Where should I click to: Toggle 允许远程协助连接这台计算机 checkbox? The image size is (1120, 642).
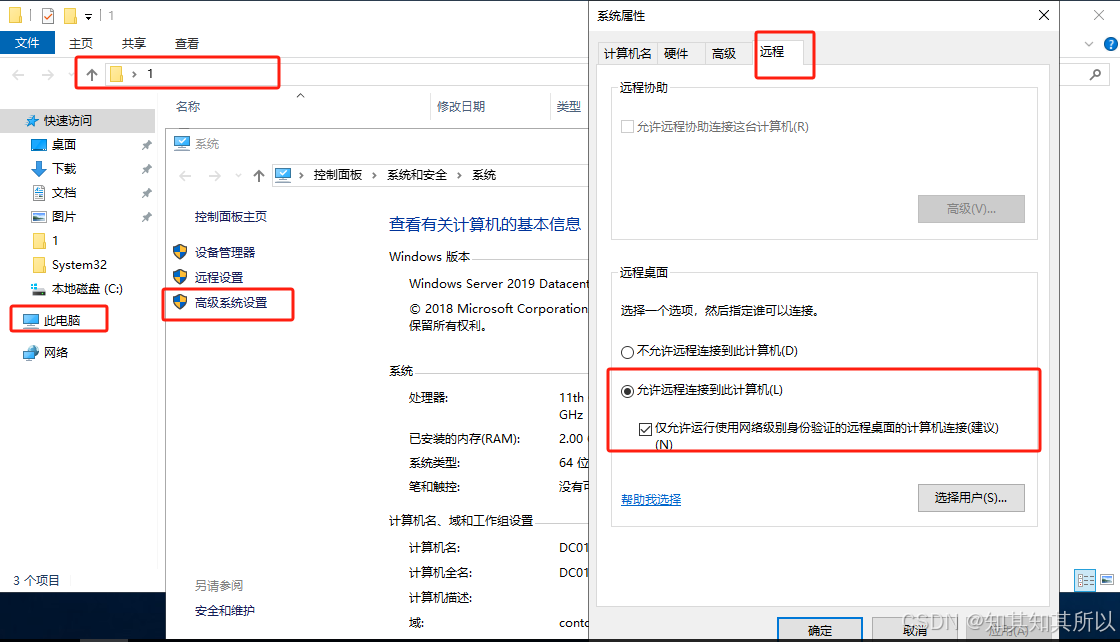click(x=627, y=127)
